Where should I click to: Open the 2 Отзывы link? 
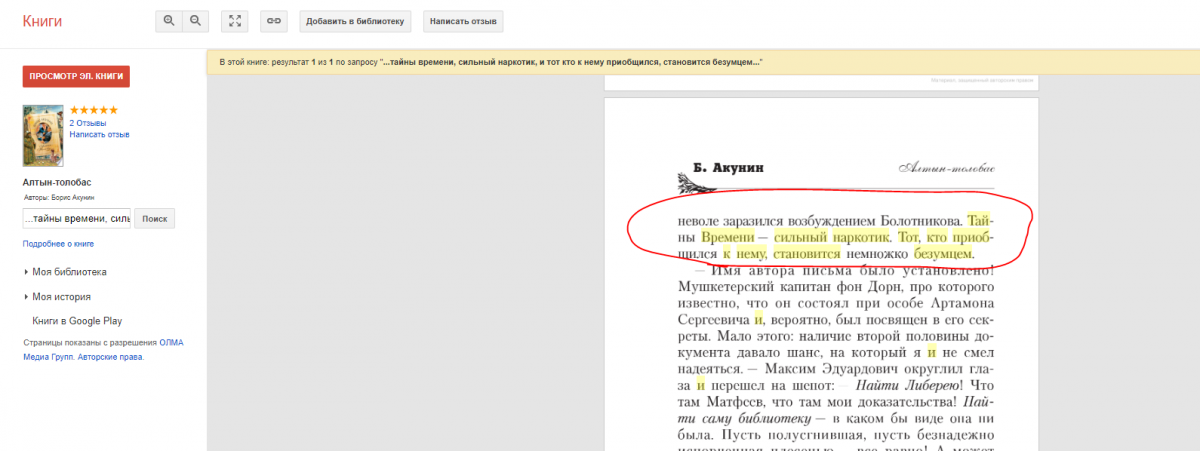point(88,123)
